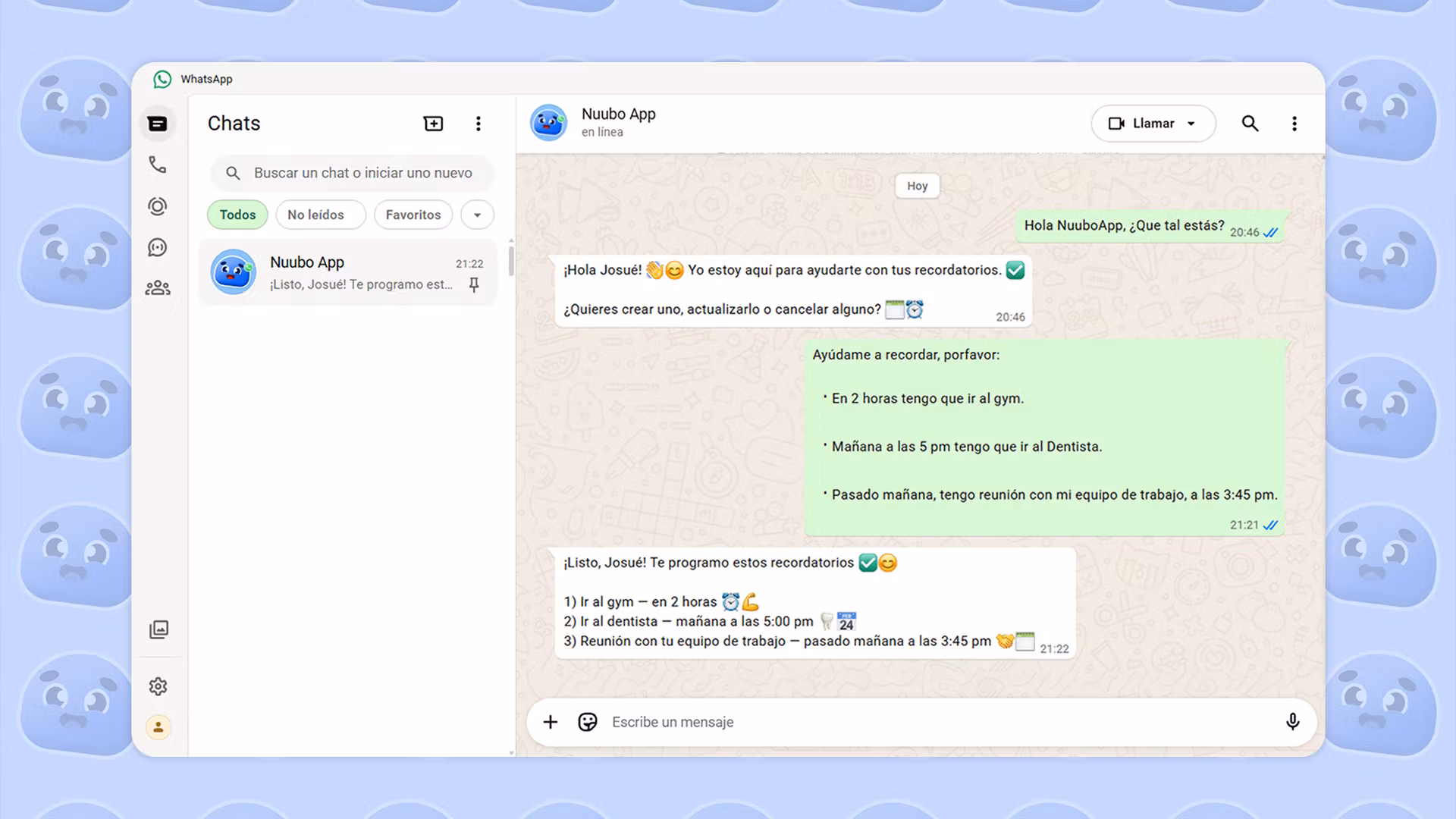Open conversation header three-dot menu
Image resolution: width=1456 pixels, height=819 pixels.
coord(1294,124)
